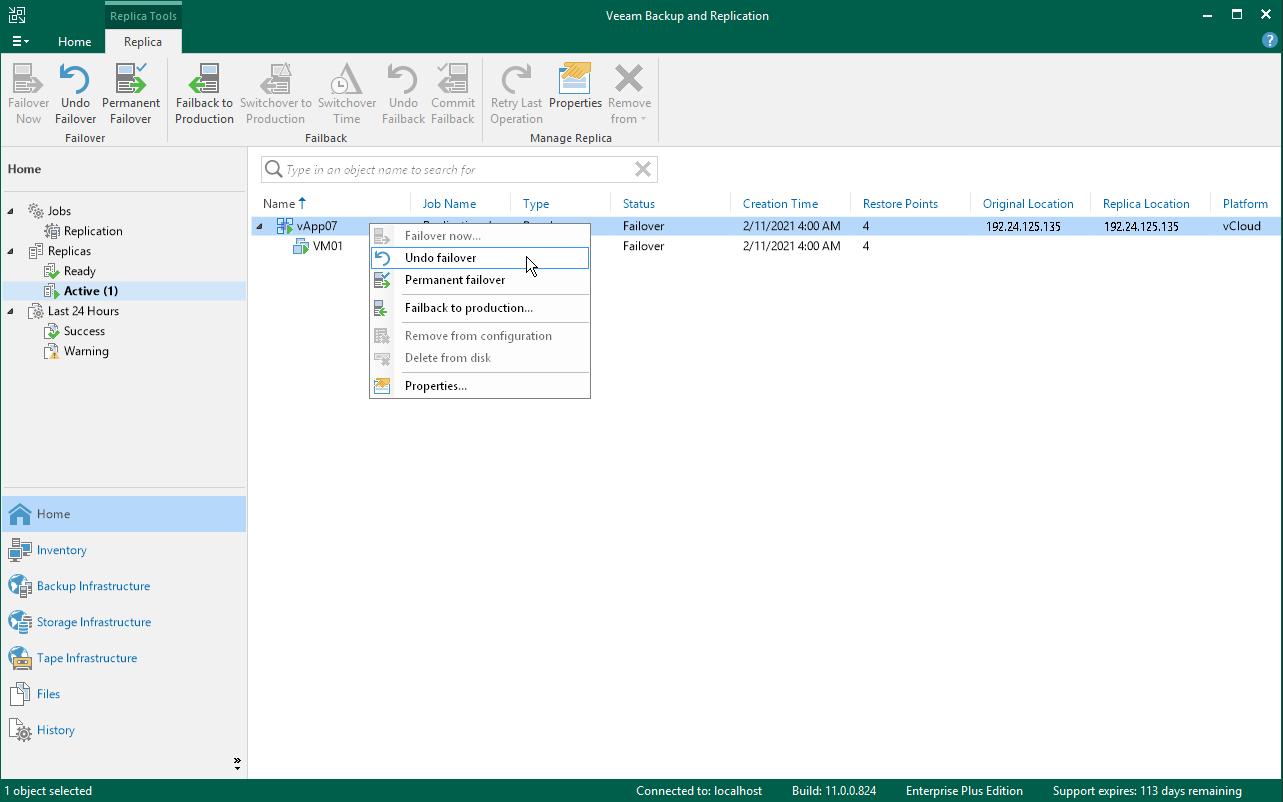Image resolution: width=1283 pixels, height=802 pixels.
Task: Open replica Properties from the ribbon
Action: tap(575, 86)
